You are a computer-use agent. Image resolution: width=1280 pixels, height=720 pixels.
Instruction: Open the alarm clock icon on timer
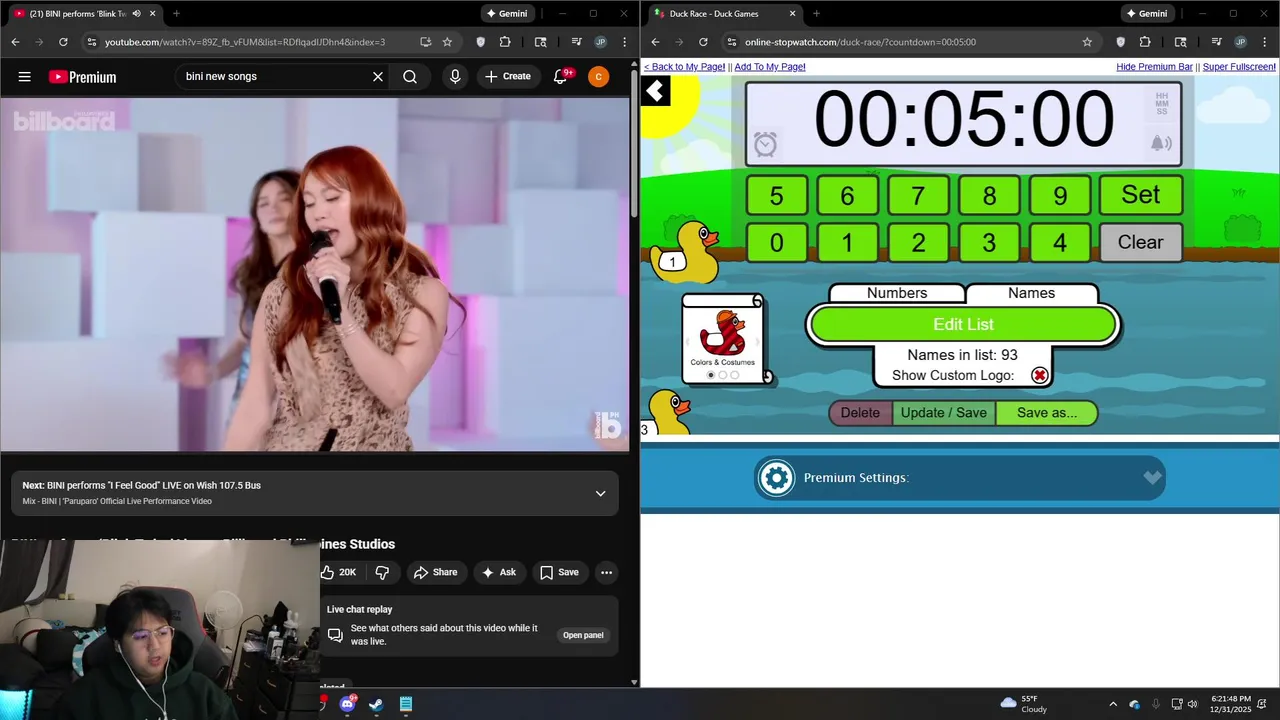click(765, 145)
